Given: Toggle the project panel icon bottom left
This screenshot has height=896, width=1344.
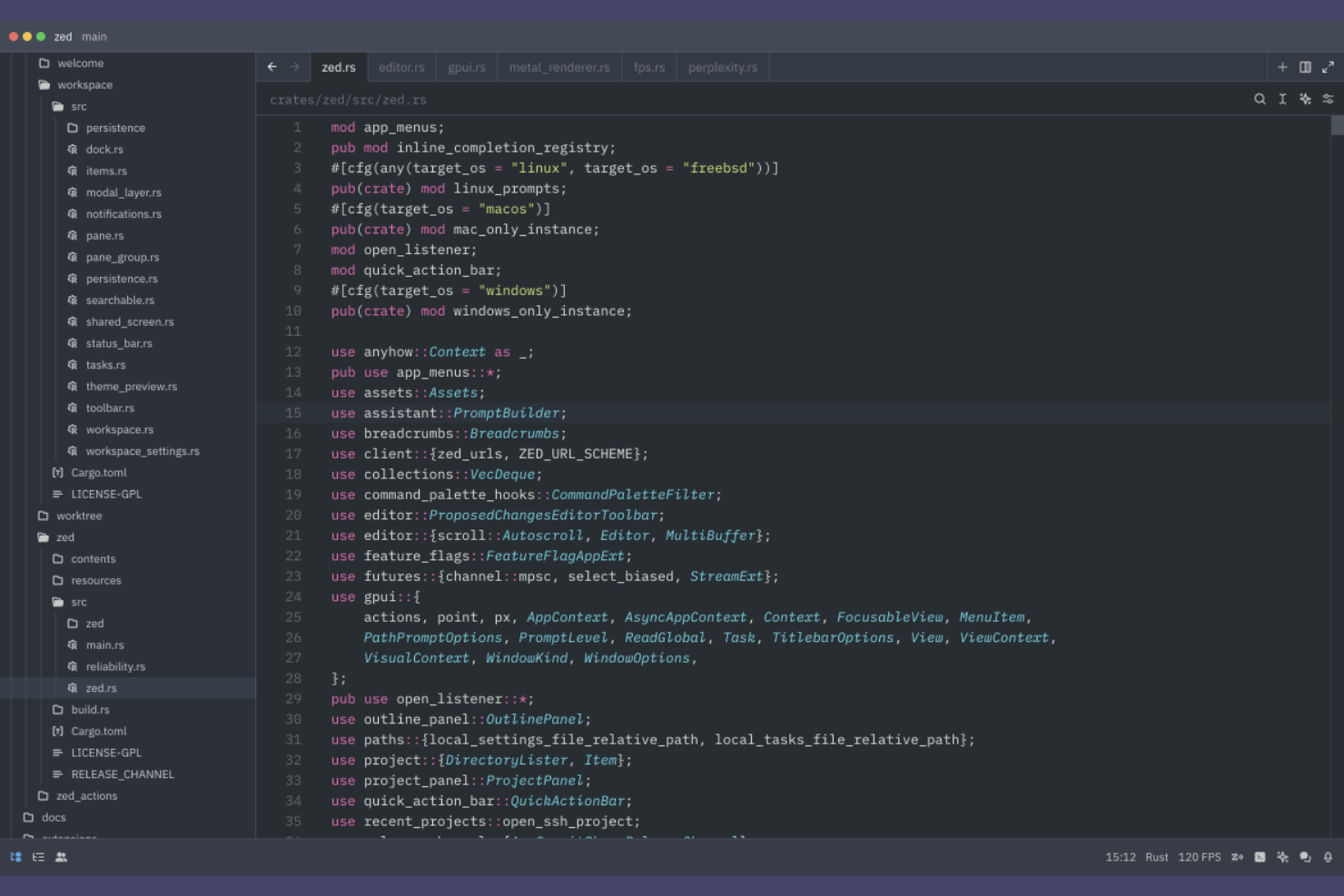Looking at the screenshot, I should [x=15, y=856].
